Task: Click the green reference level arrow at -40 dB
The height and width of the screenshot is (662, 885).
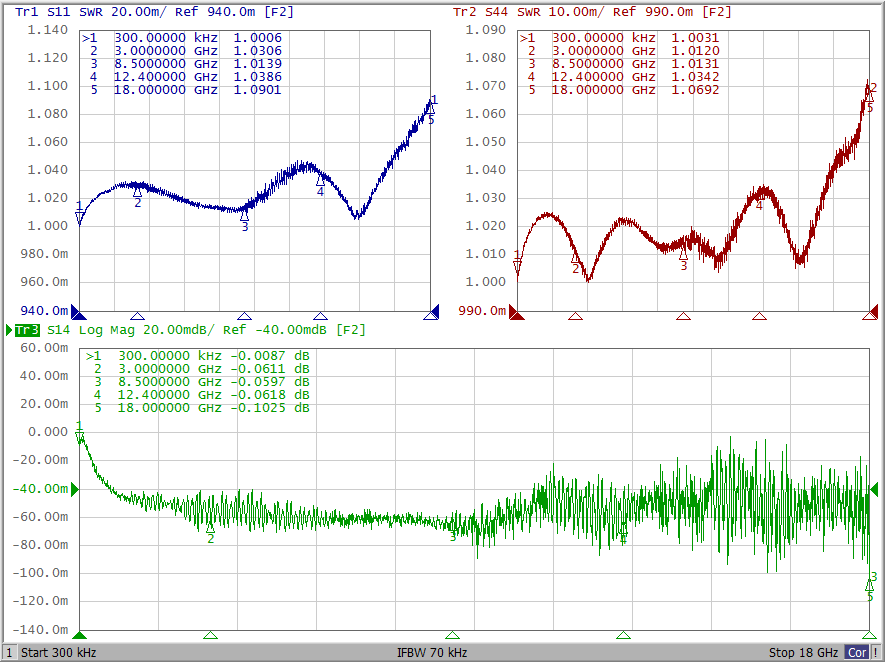Action: pos(74,489)
